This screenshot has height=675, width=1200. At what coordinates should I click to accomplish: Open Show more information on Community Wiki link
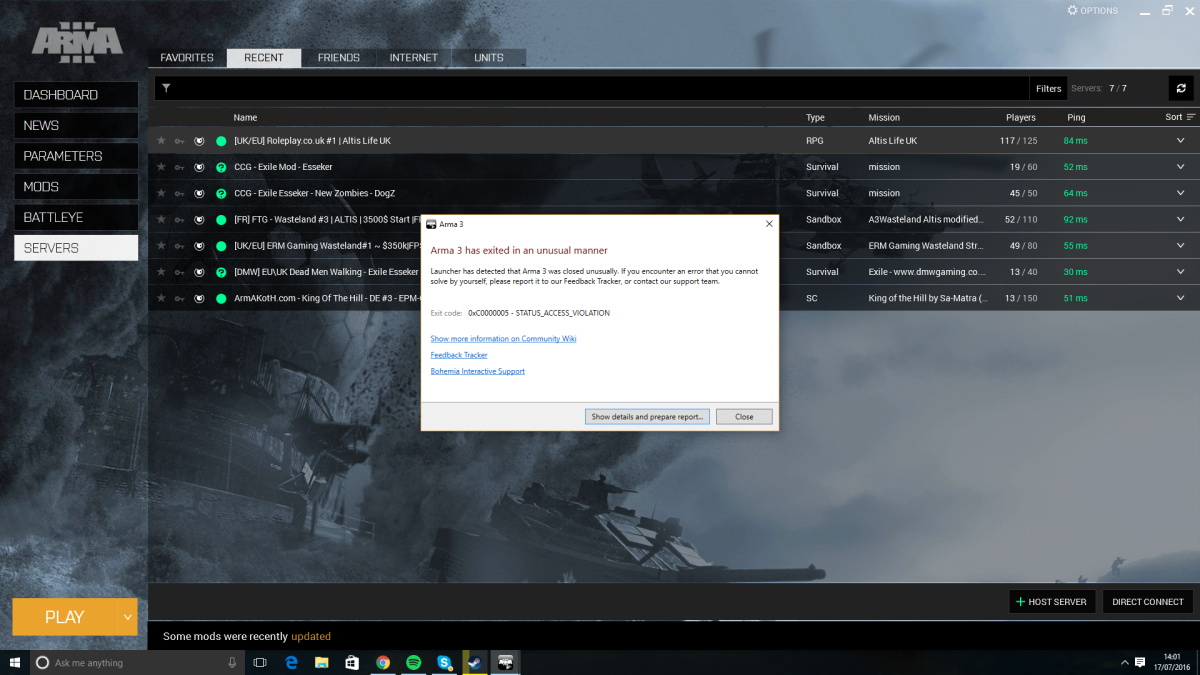point(503,339)
